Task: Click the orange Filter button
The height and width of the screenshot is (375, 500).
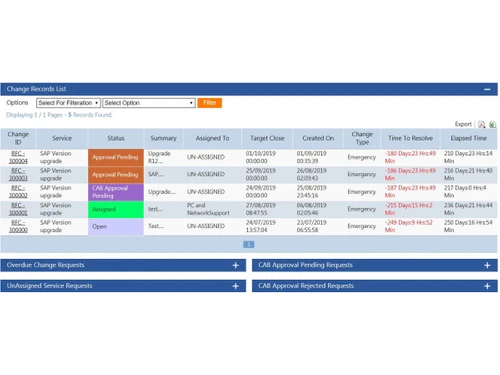Action: [209, 103]
